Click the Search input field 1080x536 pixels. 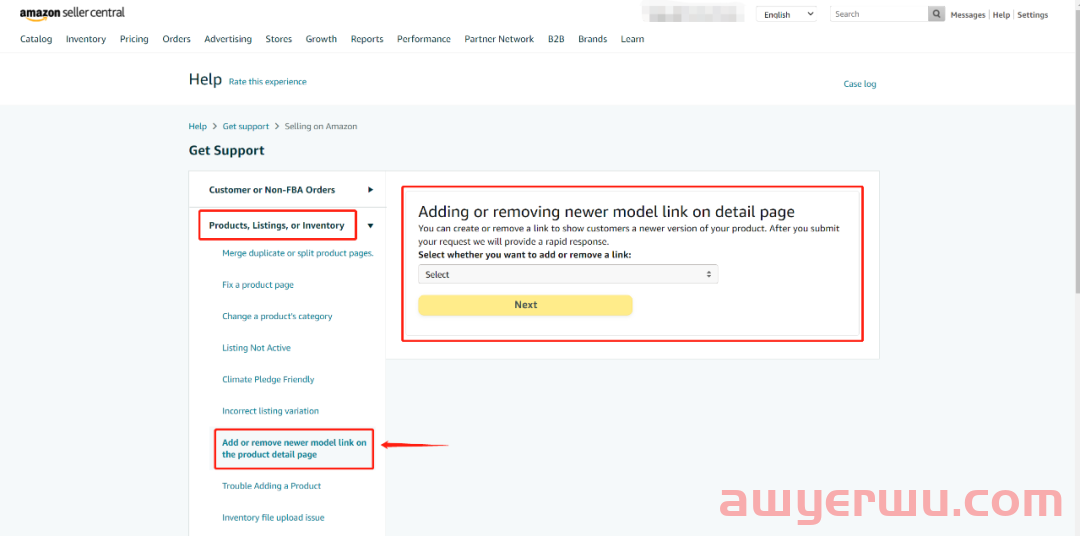879,14
